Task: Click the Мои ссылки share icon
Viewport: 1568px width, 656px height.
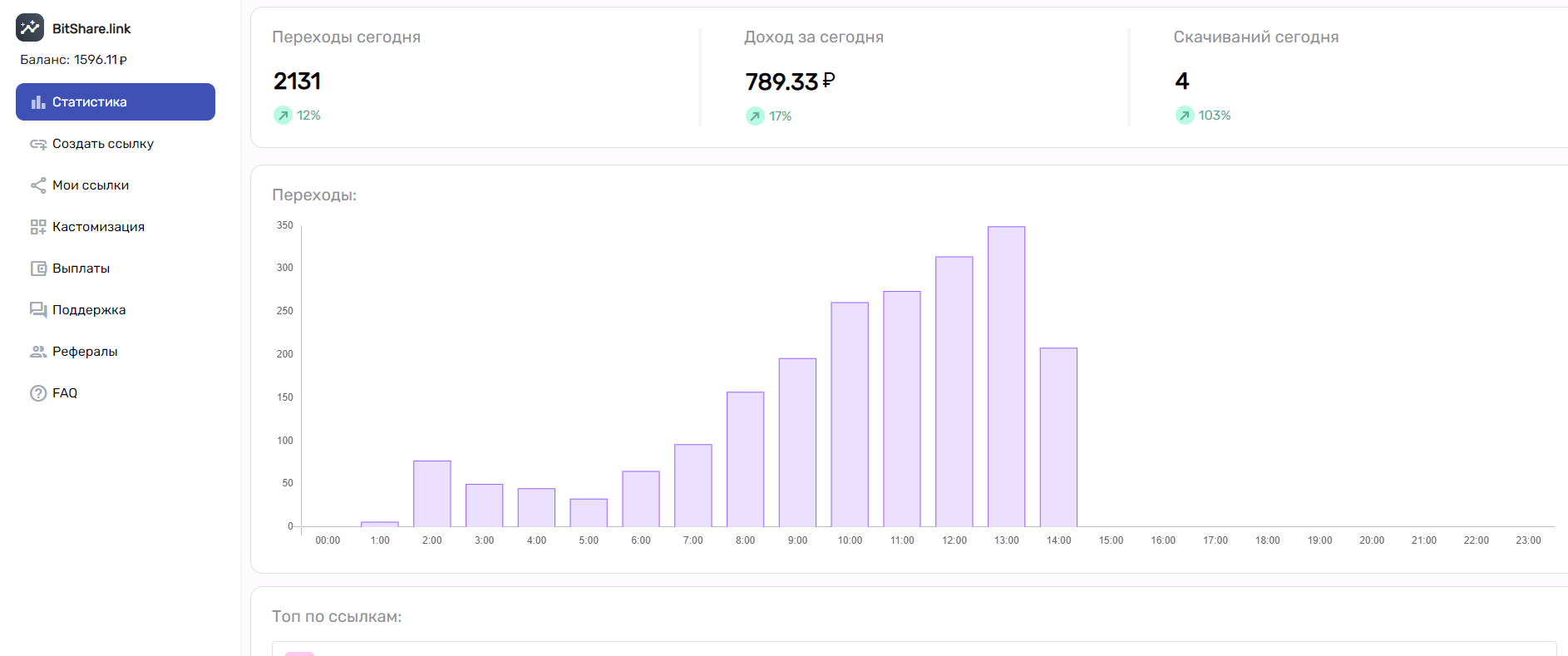Action: click(38, 185)
